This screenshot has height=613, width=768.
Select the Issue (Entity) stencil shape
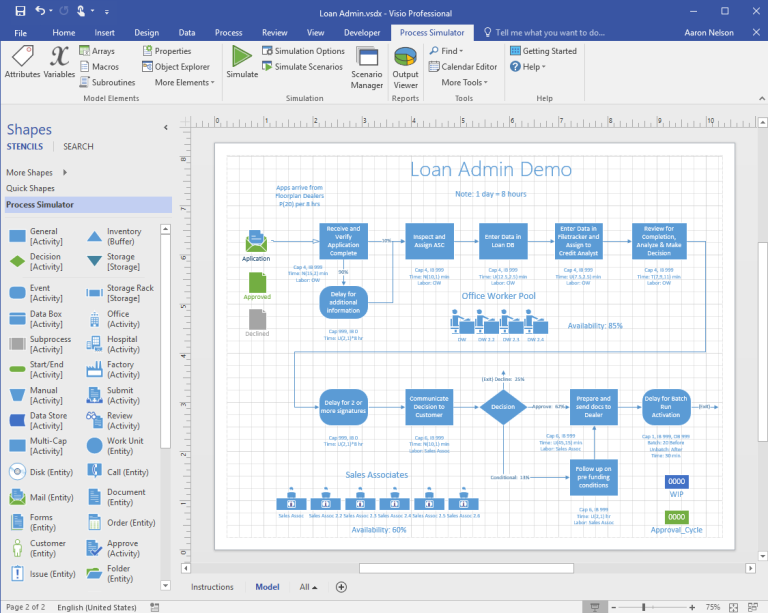(x=43, y=574)
